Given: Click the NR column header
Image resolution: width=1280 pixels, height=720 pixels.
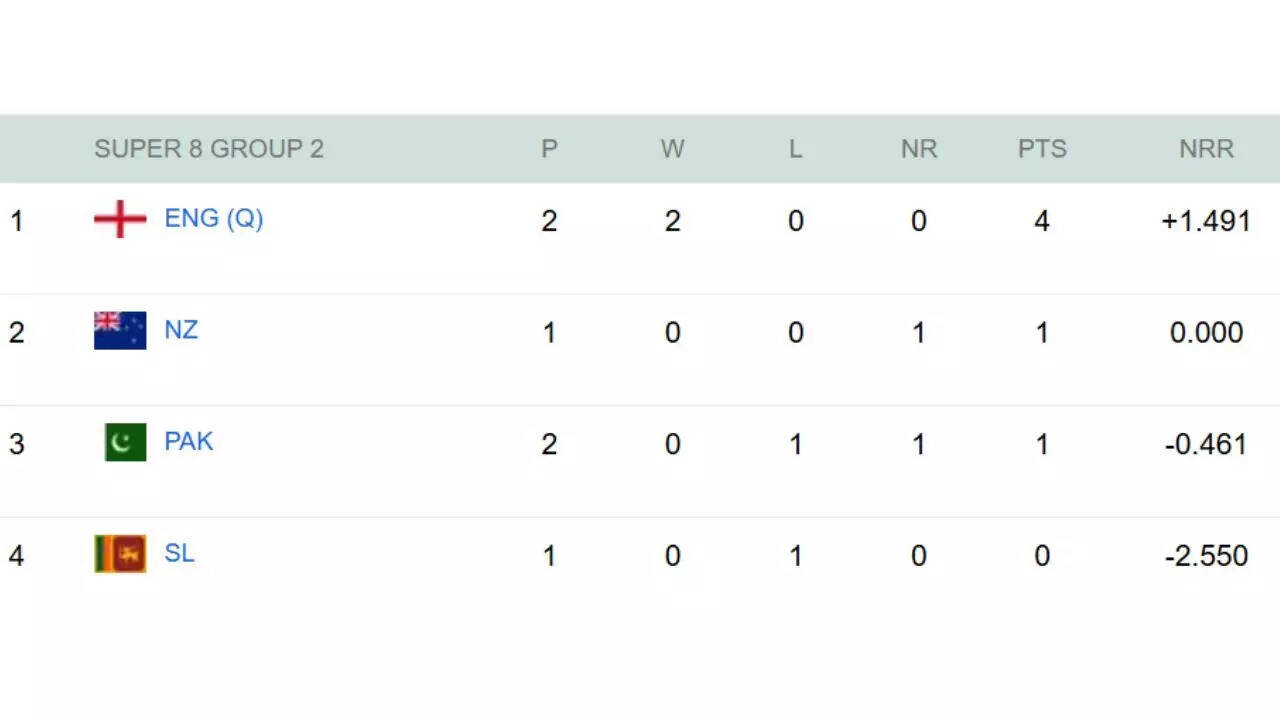Looking at the screenshot, I should click(919, 149).
